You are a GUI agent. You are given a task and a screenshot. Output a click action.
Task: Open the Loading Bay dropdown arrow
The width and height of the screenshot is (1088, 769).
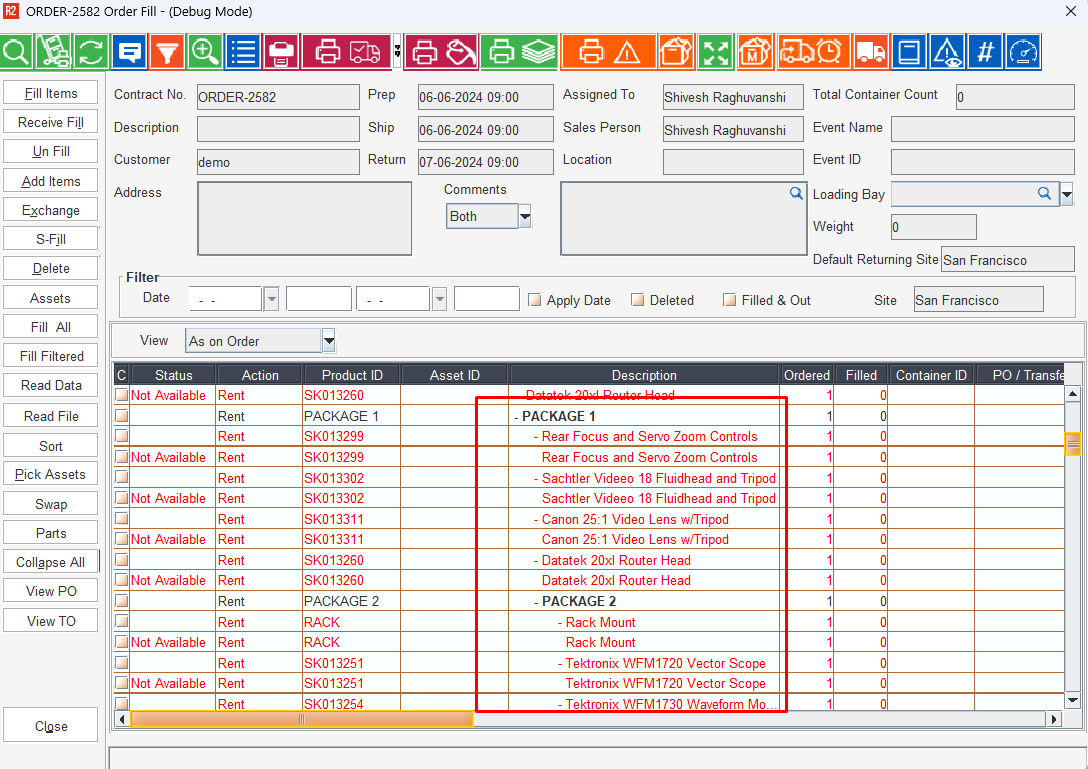(1066, 195)
